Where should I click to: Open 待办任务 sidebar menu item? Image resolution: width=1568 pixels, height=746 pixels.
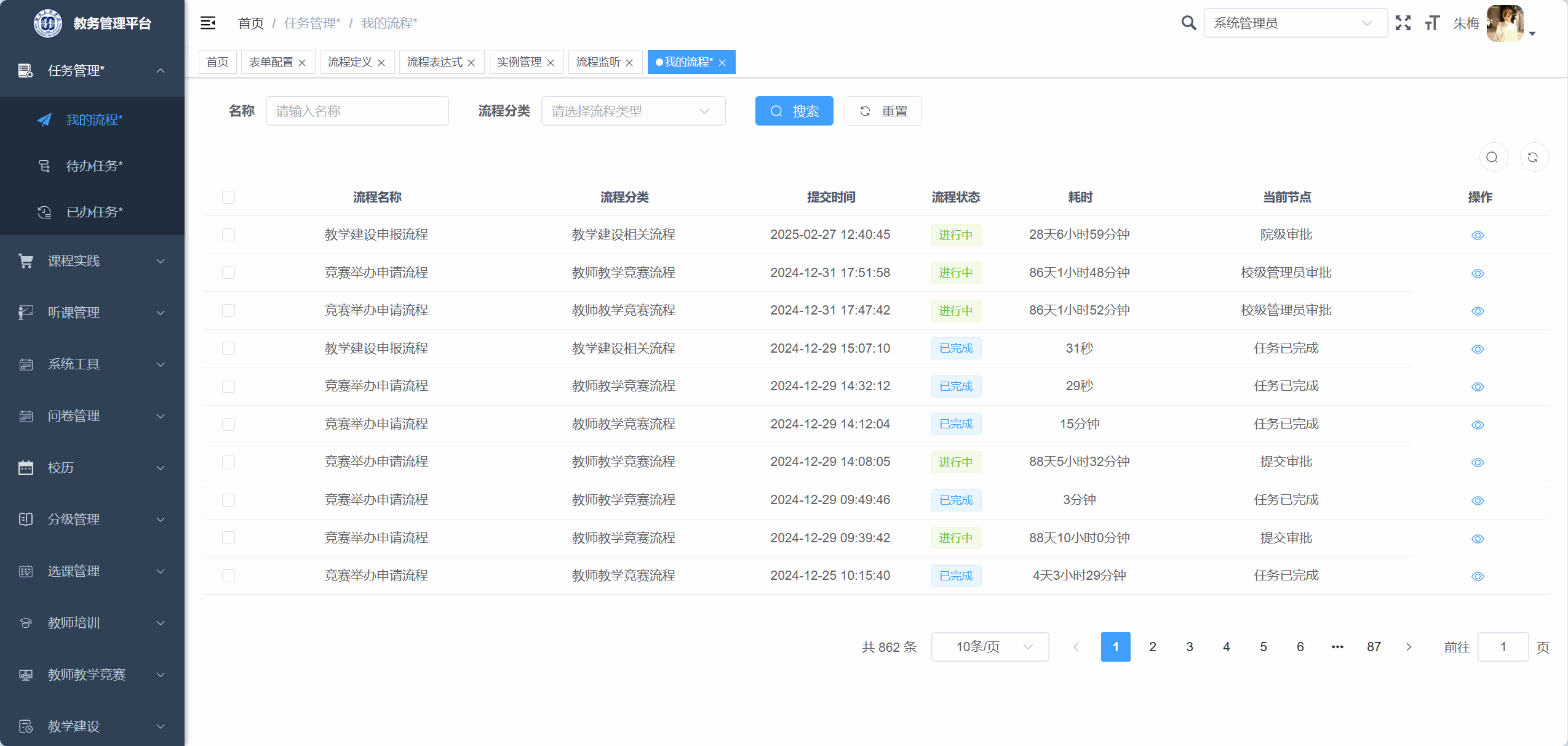94,166
